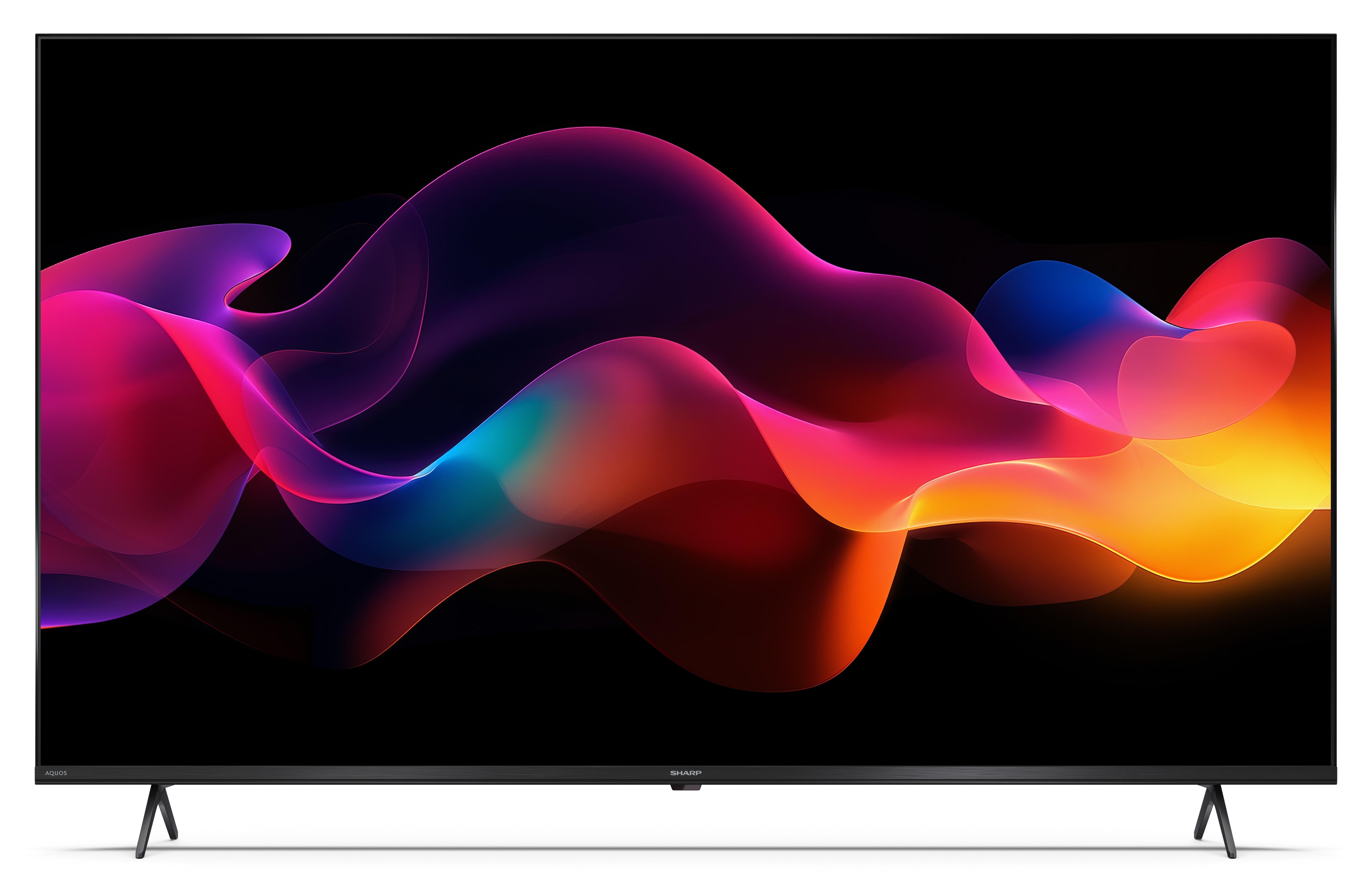The image size is (1372, 889).
Task: Click the black area in top-left of screen
Action: tap(173, 115)
